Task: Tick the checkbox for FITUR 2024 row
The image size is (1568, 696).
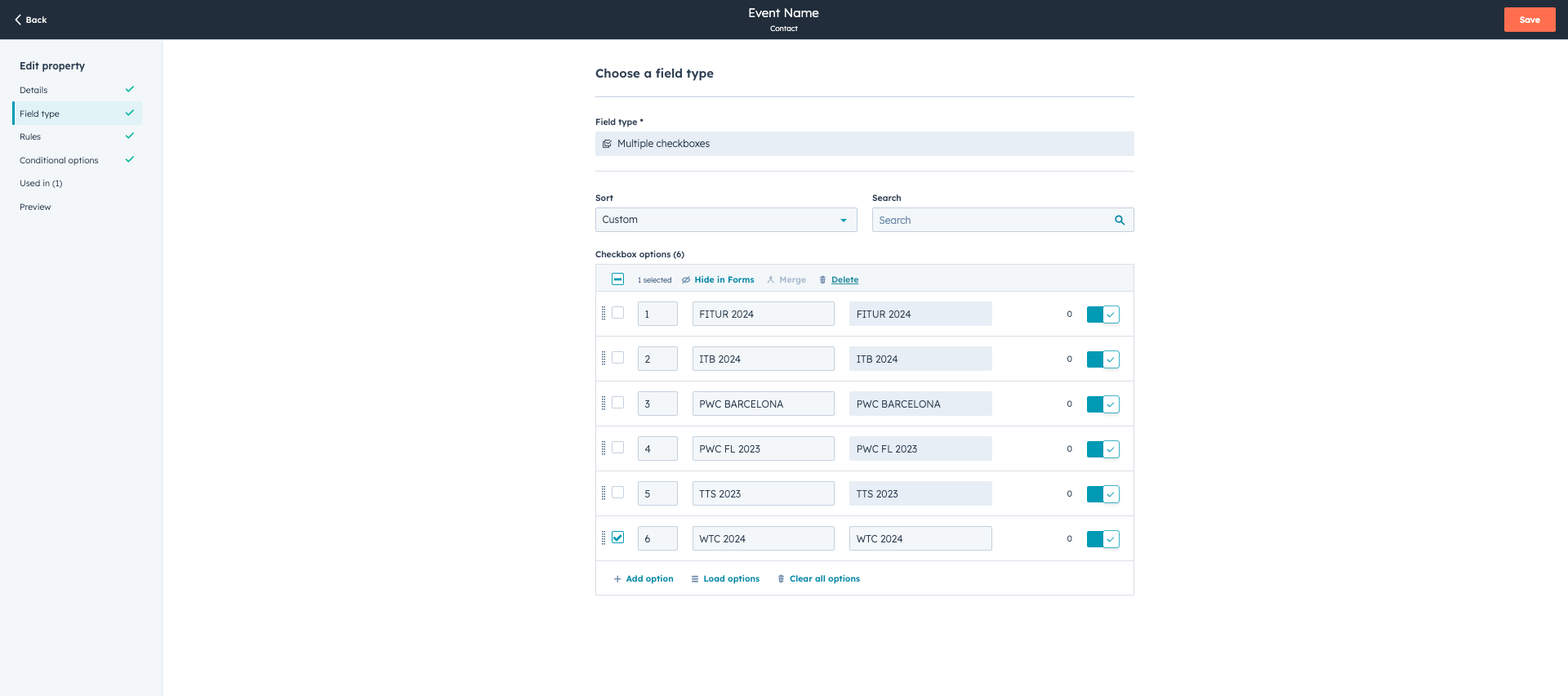Action: (x=617, y=313)
